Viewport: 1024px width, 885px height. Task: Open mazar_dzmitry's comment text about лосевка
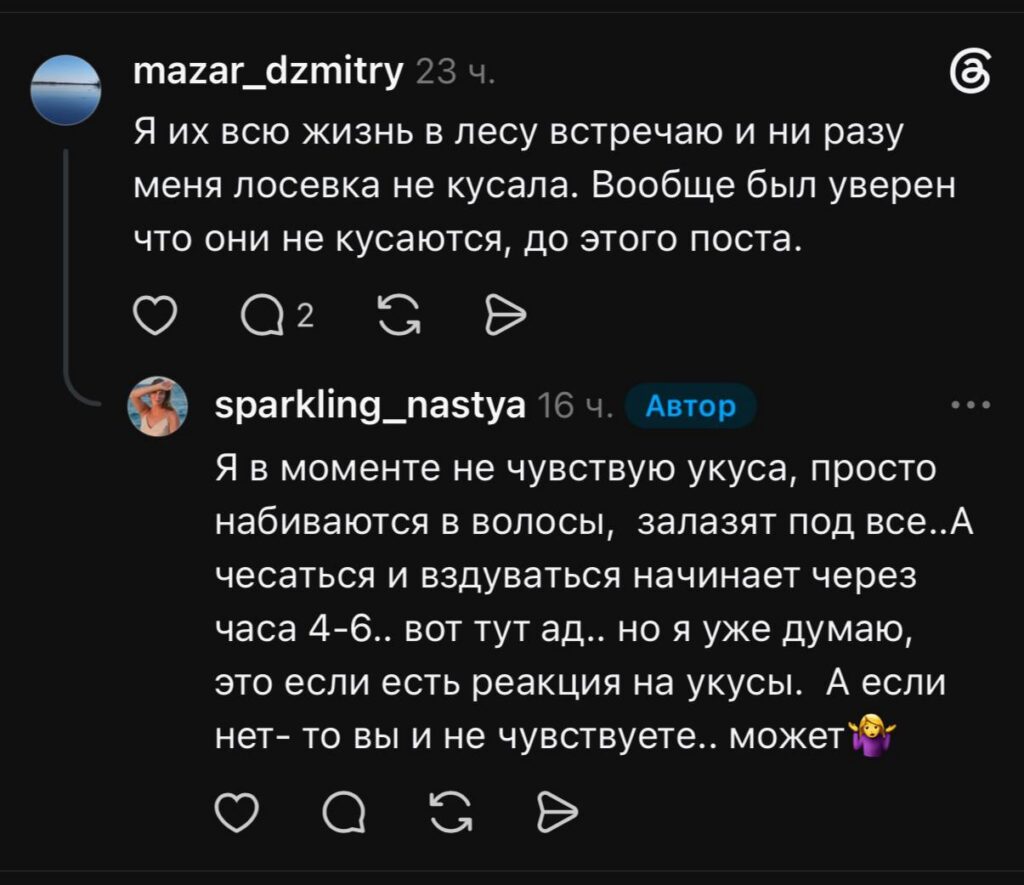tap(544, 186)
